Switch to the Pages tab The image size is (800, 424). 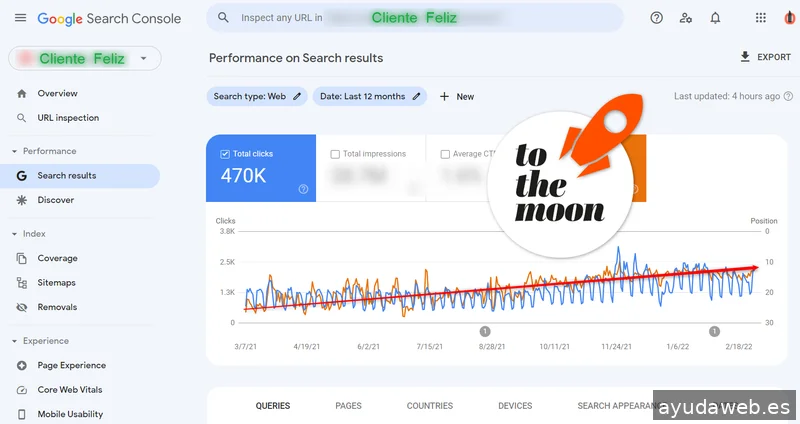click(x=348, y=406)
